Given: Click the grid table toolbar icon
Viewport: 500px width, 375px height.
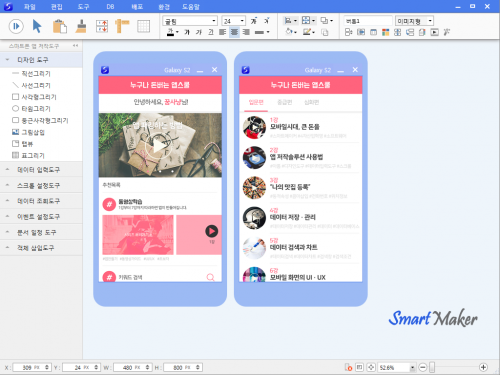Looking at the screenshot, I should (x=143, y=26).
